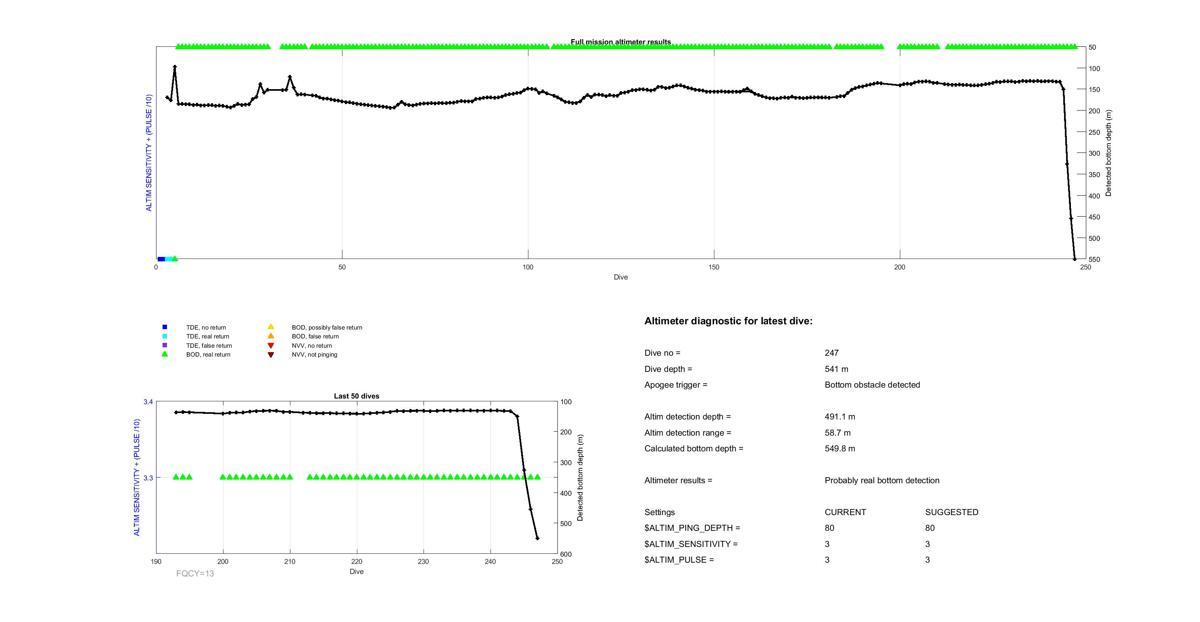Click the 'Bottom obstacle detected' value
The image size is (1200, 622).
point(872,385)
